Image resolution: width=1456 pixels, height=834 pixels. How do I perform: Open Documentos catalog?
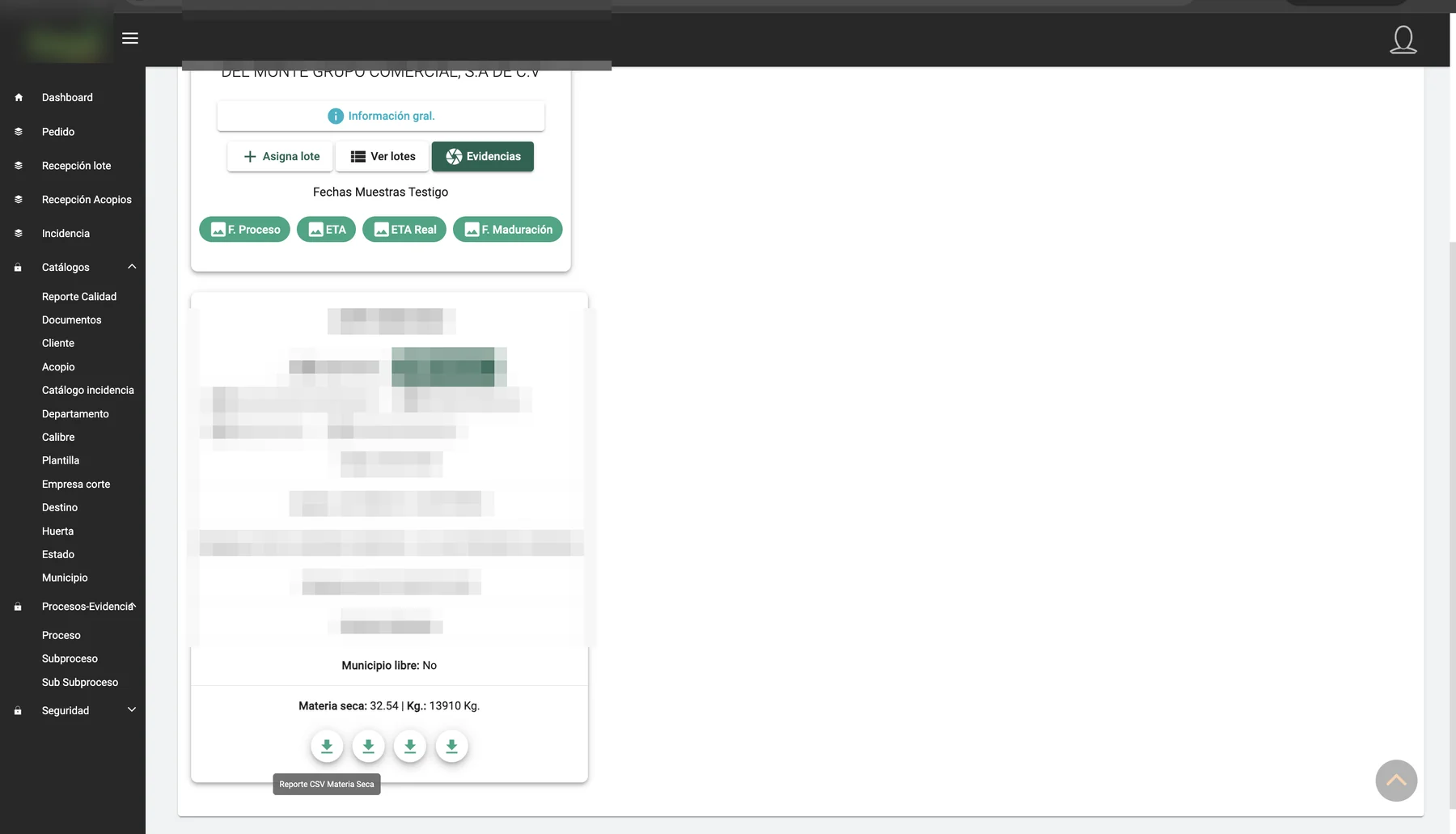[72, 320]
